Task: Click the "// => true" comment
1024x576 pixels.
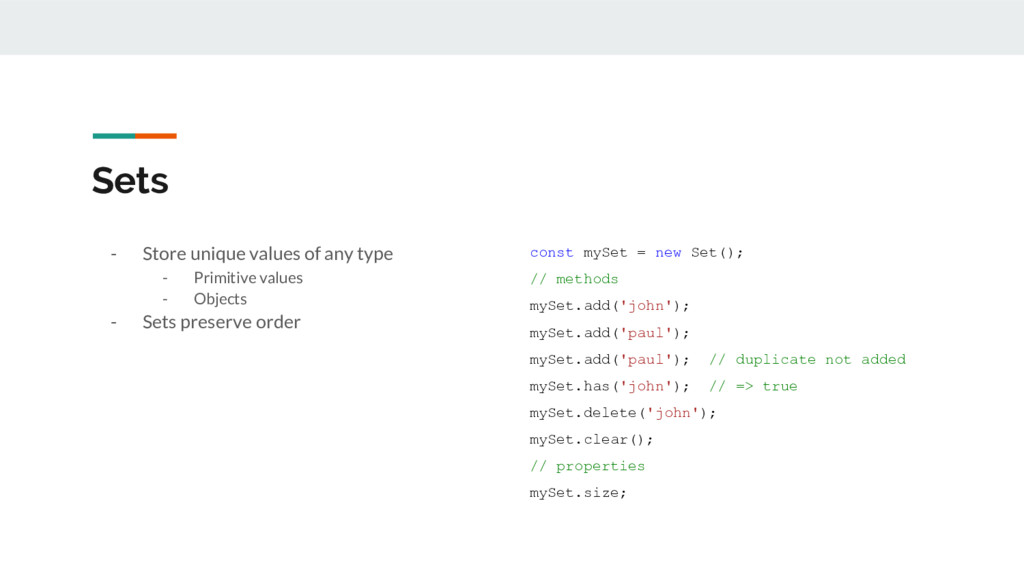Action: click(x=753, y=386)
